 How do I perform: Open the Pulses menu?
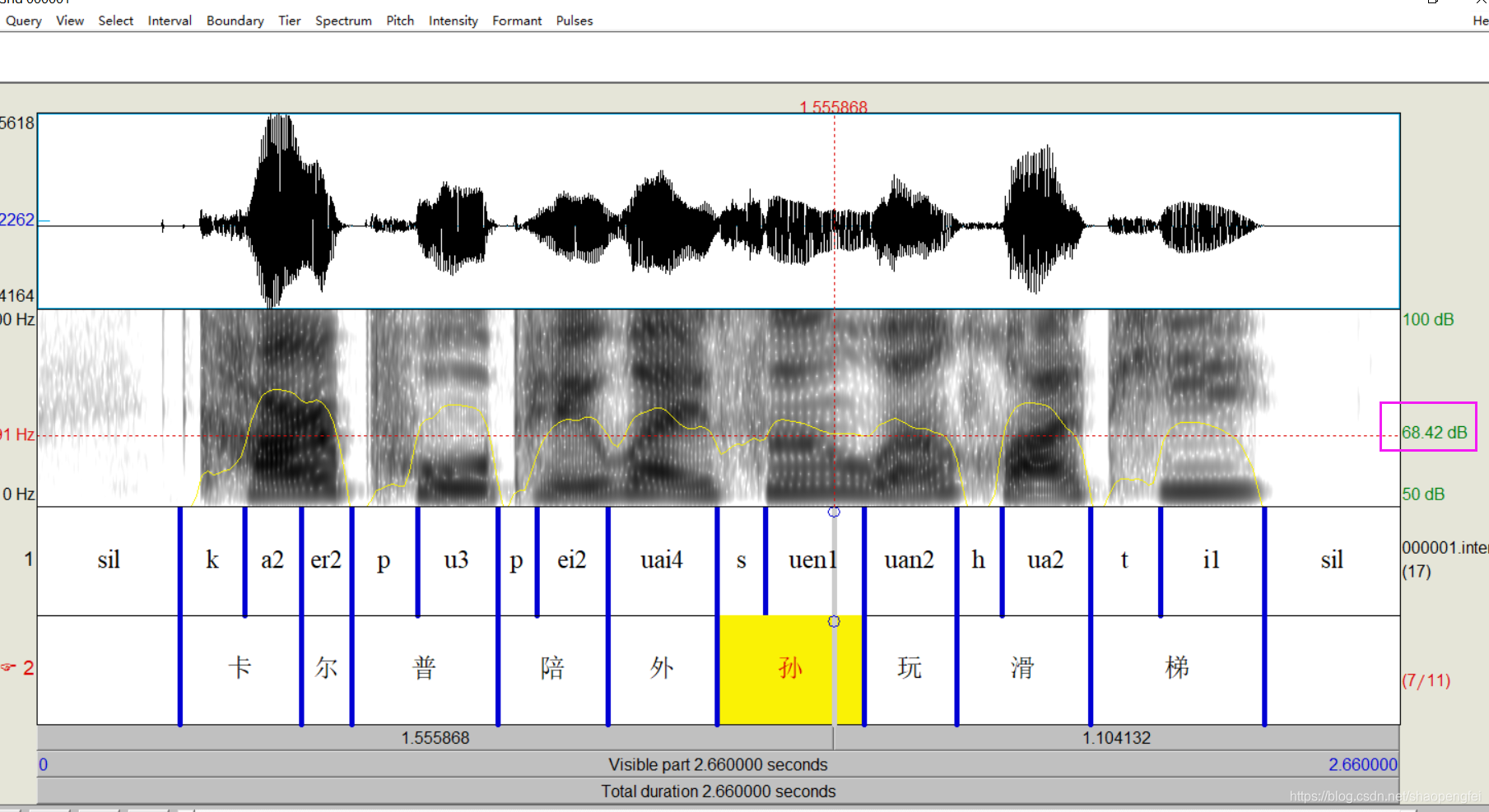tap(575, 21)
